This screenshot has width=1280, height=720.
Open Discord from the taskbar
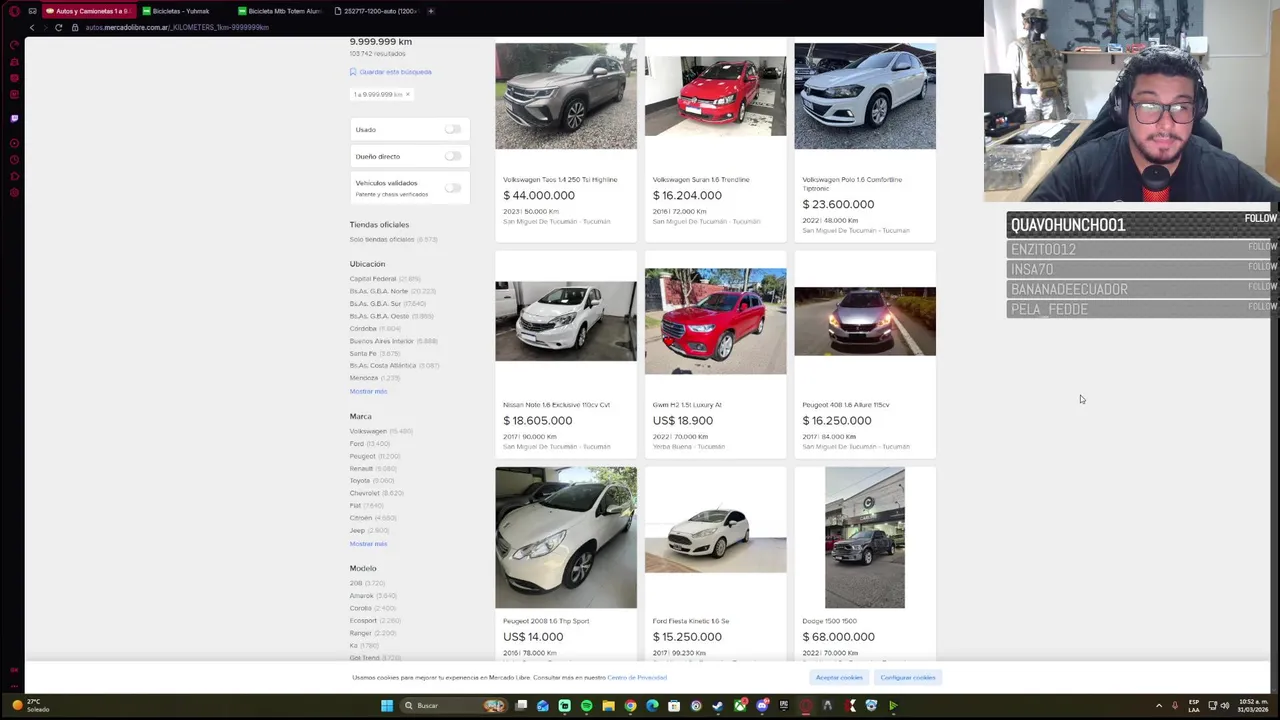[x=762, y=706]
